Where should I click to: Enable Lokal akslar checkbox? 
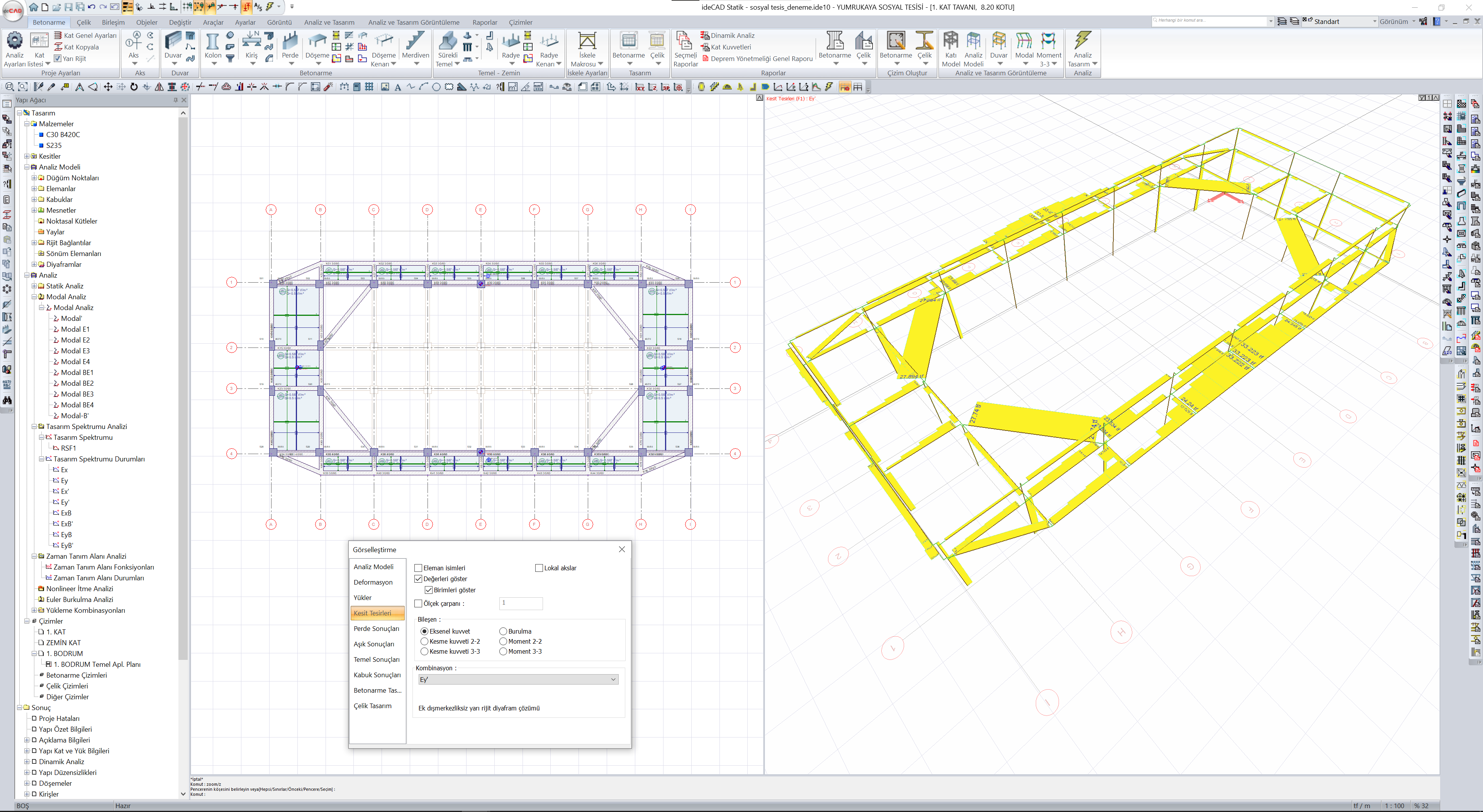pos(540,568)
